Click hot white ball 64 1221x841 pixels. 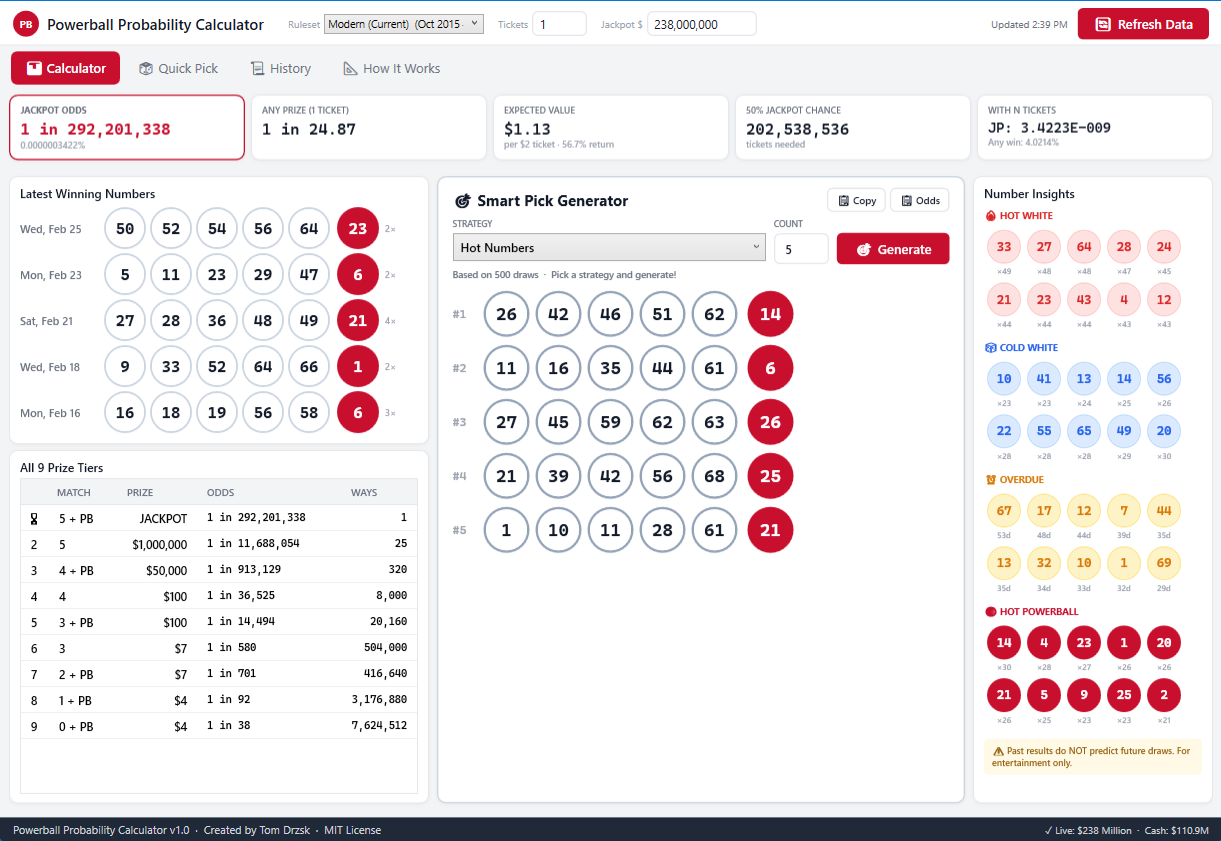1084,247
